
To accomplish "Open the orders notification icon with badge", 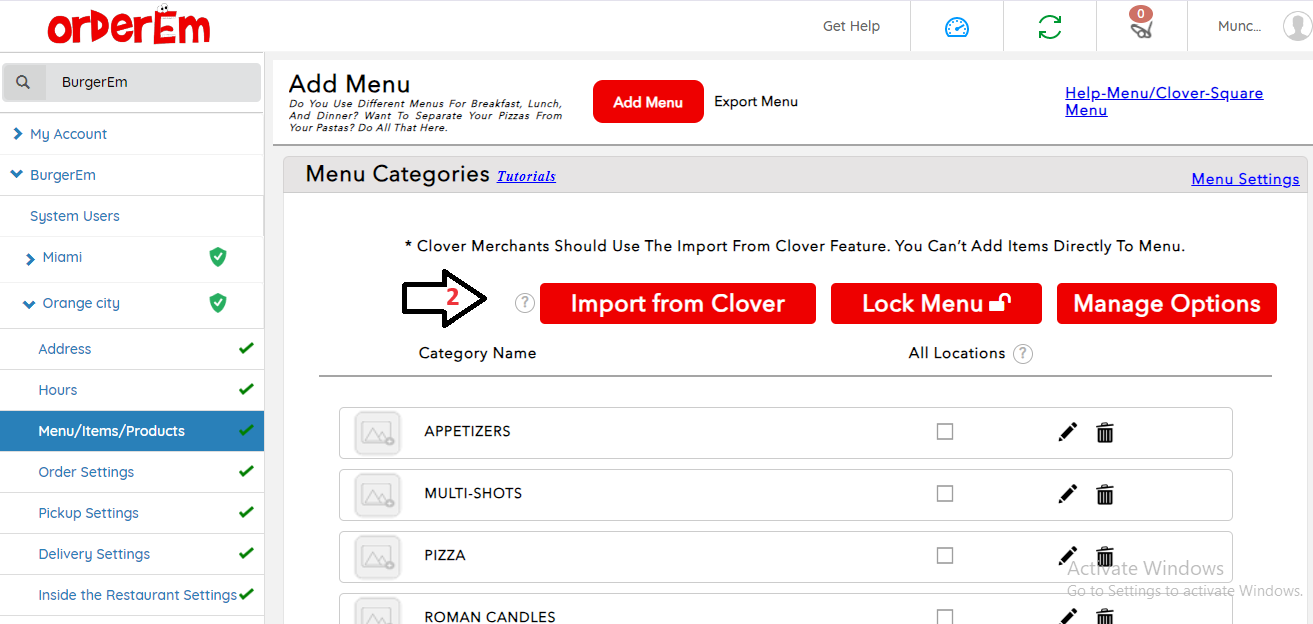I will coord(1141,26).
